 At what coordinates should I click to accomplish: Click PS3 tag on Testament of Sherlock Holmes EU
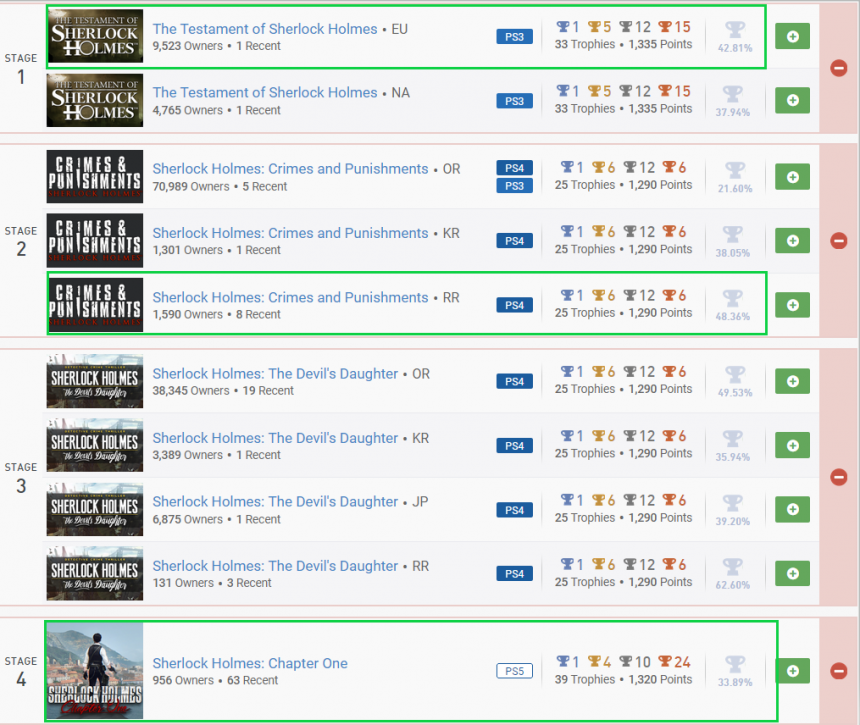[515, 37]
